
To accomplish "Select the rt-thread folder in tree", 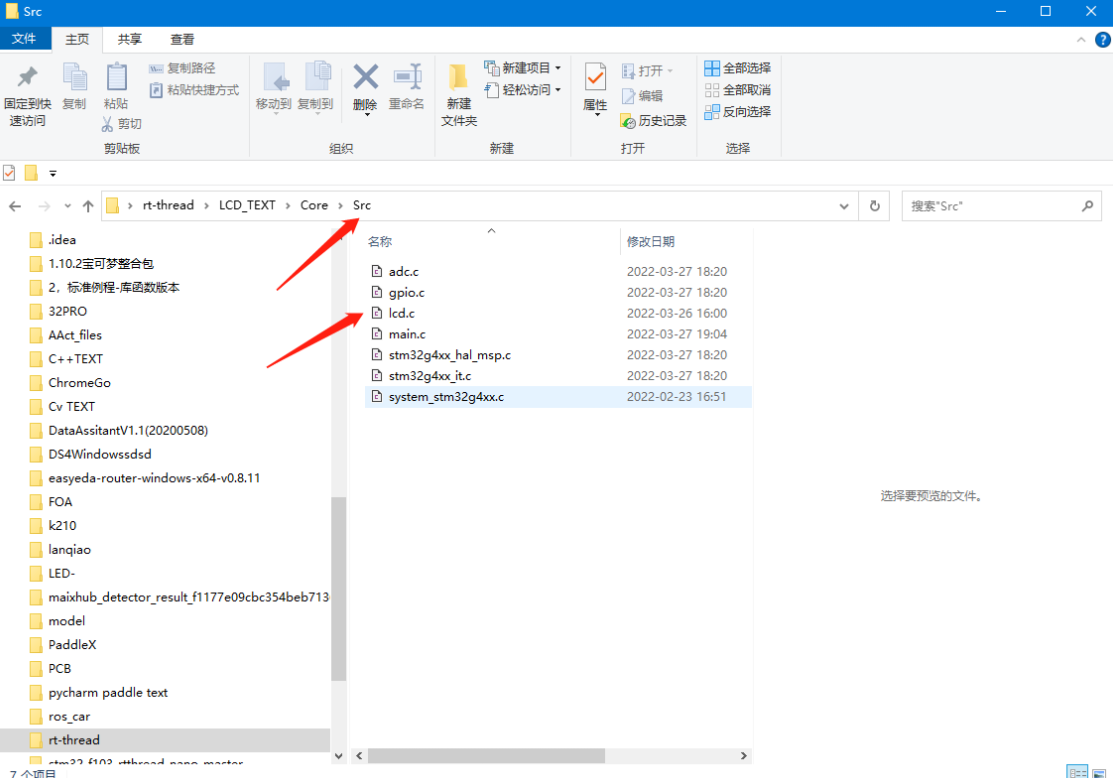I will tap(165, 740).
